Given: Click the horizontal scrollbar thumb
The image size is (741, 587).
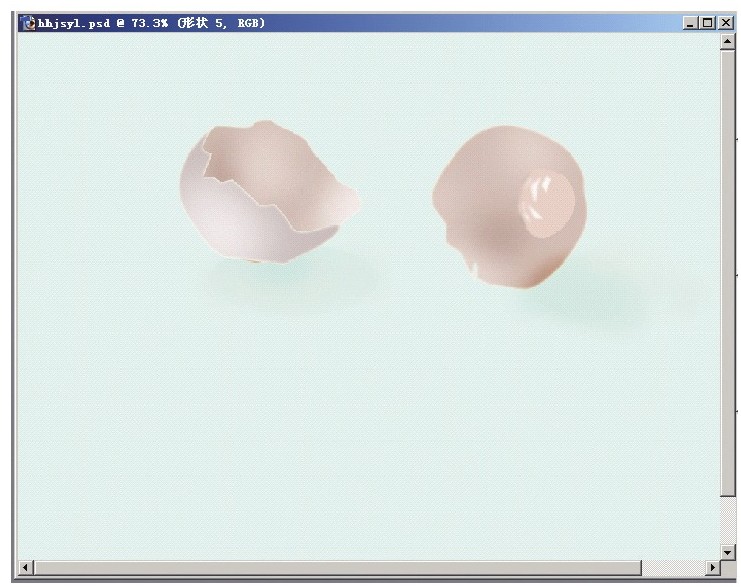Looking at the screenshot, I should [x=337, y=567].
